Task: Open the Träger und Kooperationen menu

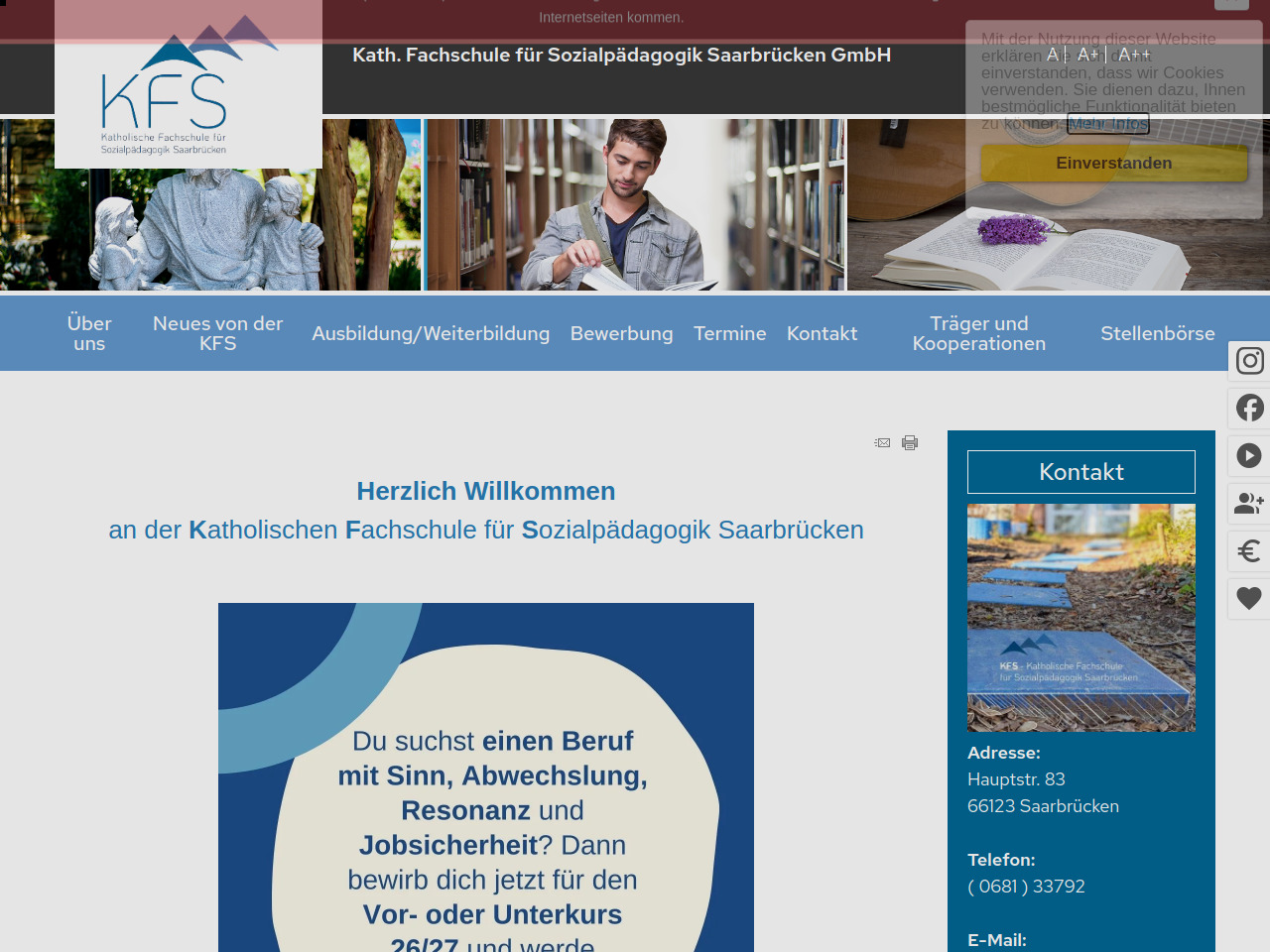Action: click(978, 333)
